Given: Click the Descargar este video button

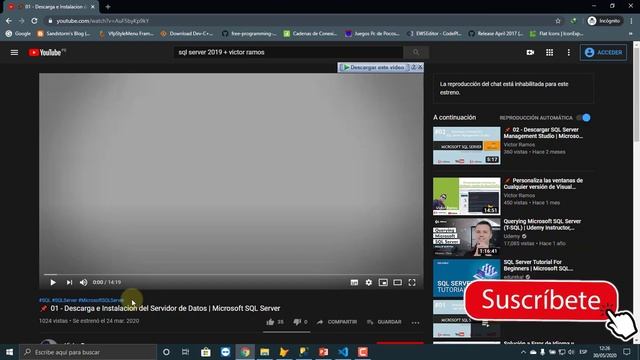Looking at the screenshot, I should point(373,67).
